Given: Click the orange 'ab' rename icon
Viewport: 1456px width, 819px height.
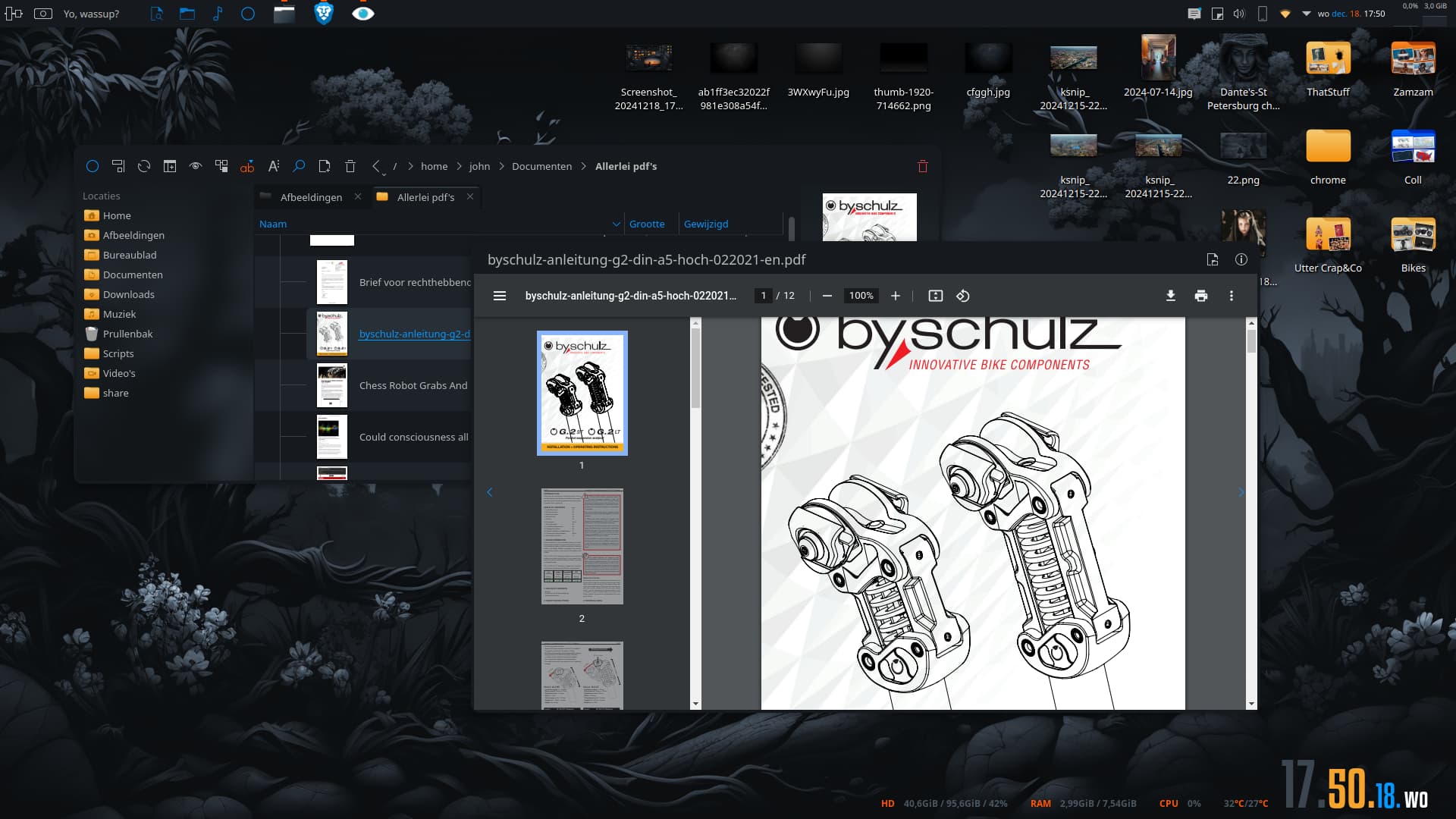Looking at the screenshot, I should point(247,166).
